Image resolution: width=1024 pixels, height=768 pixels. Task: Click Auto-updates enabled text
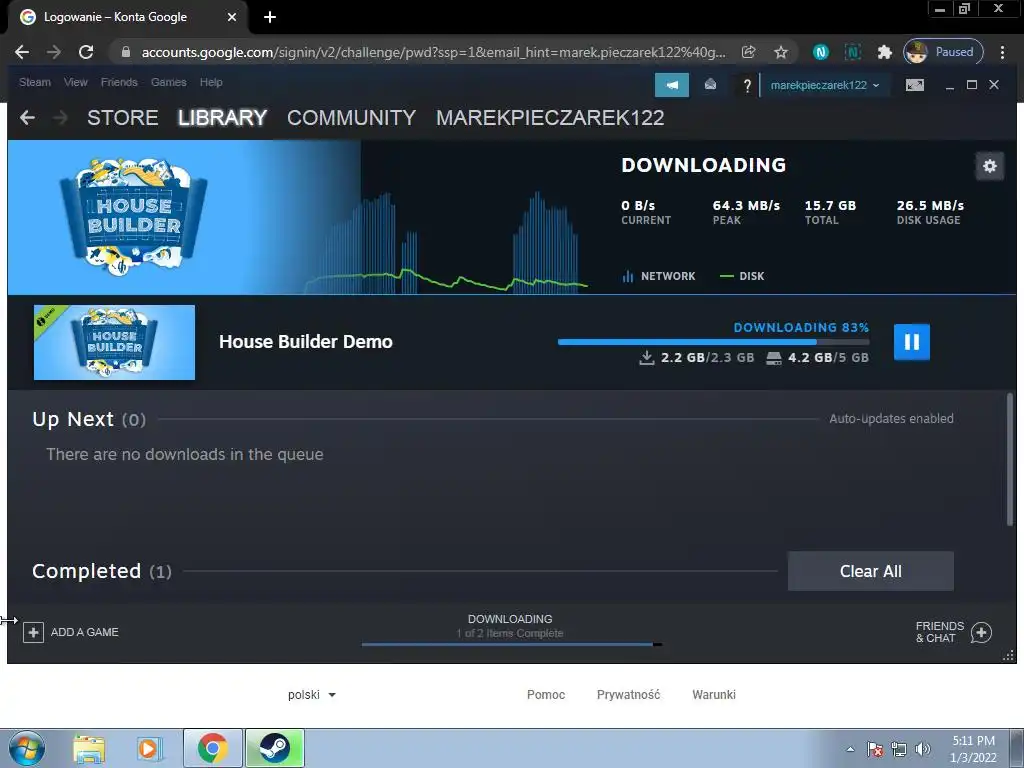point(891,419)
